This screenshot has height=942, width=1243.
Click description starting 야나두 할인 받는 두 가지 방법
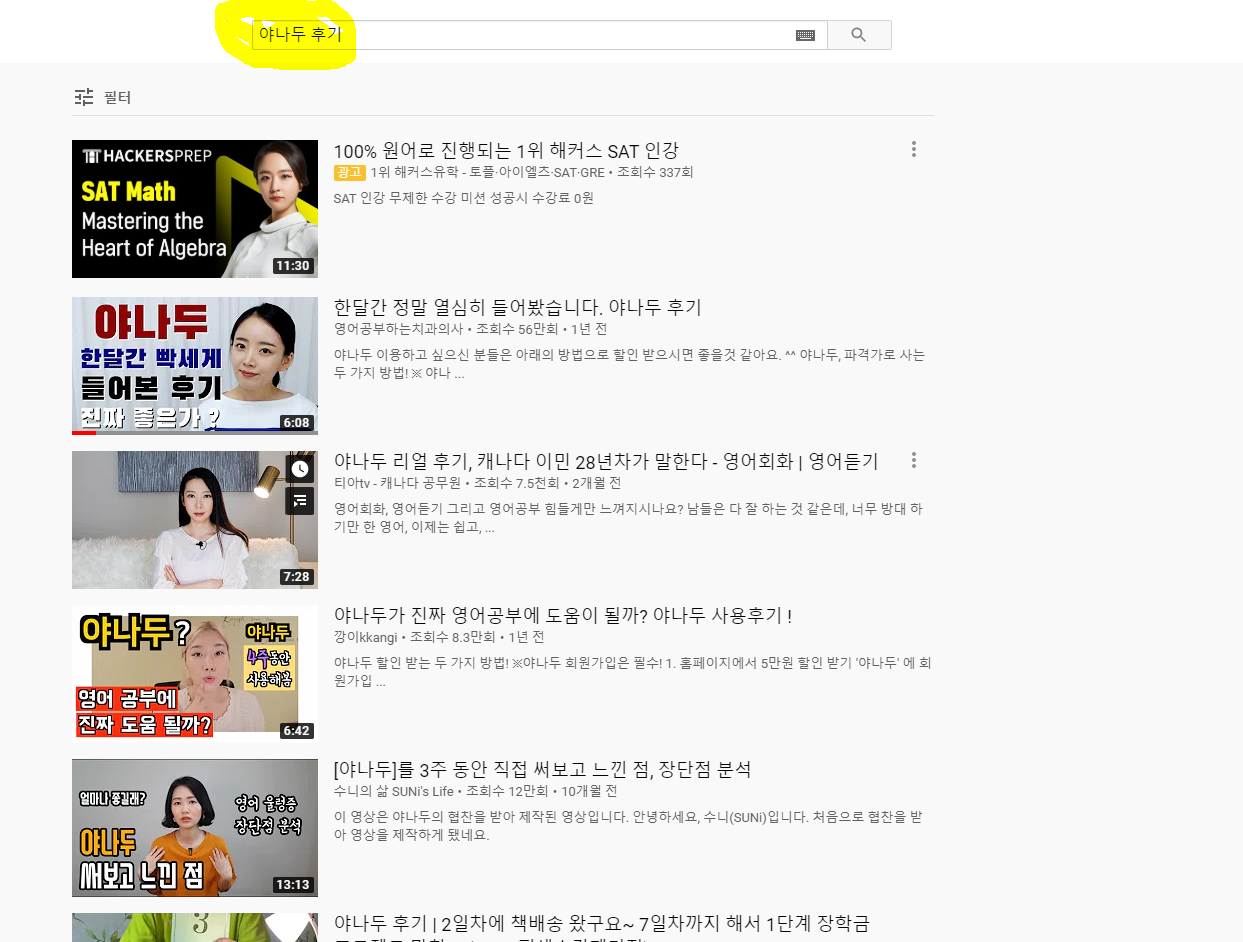pos(633,672)
